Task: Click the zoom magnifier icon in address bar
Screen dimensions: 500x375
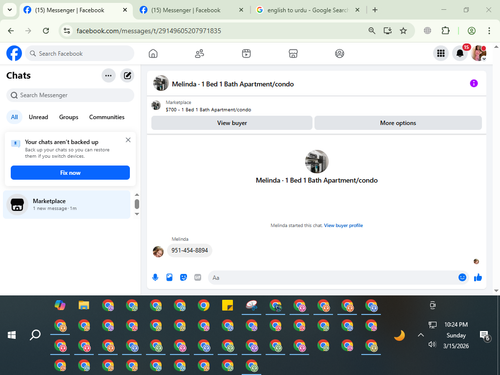Action: pyautogui.click(x=372, y=31)
